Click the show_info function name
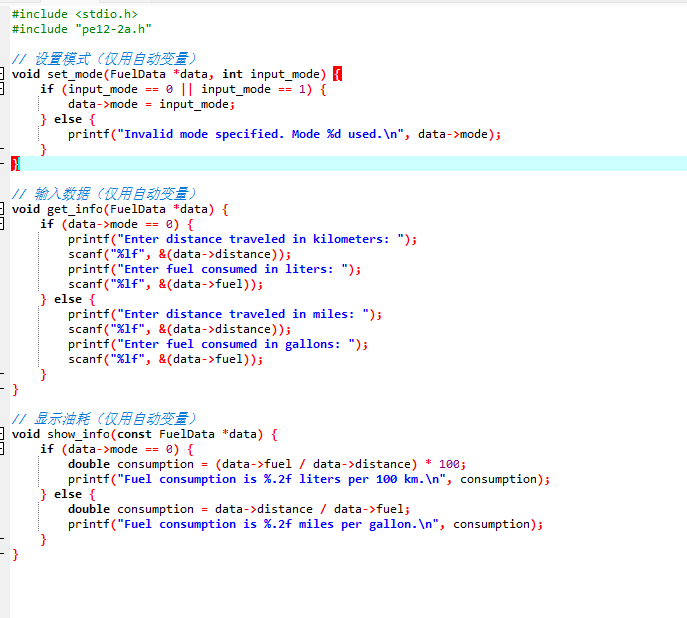Image resolution: width=687 pixels, height=618 pixels. (78, 434)
